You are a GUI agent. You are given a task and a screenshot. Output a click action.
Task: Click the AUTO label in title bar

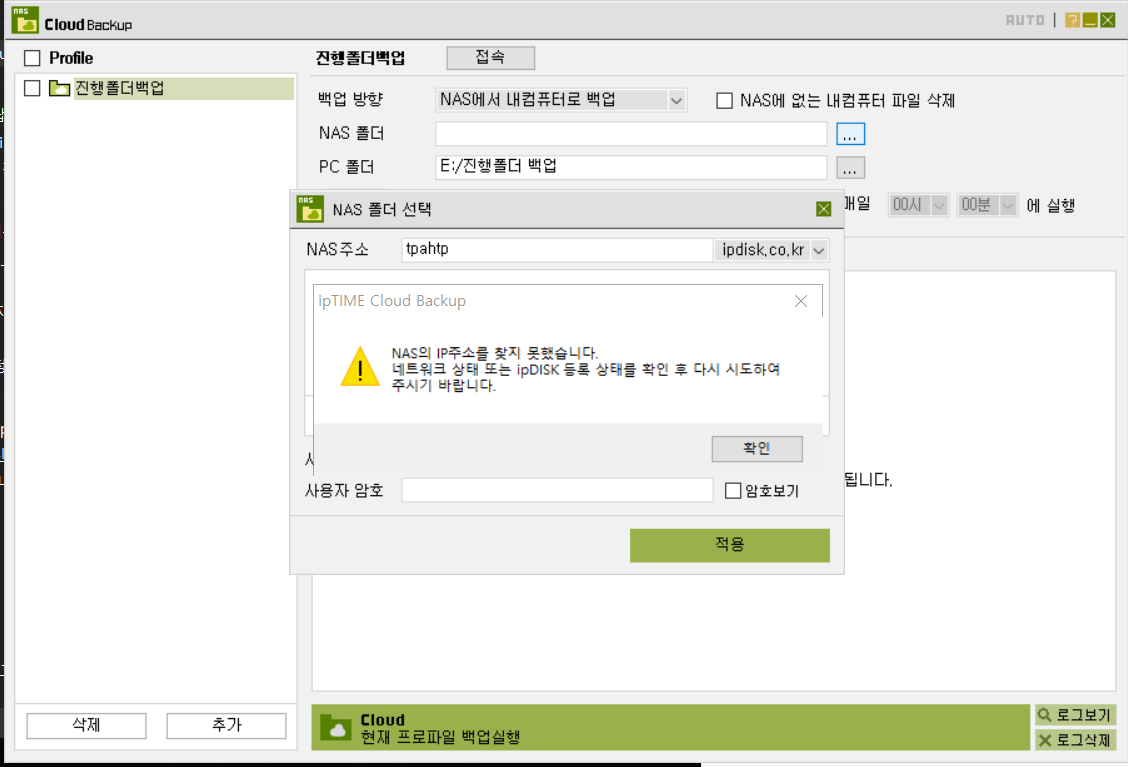[1025, 20]
